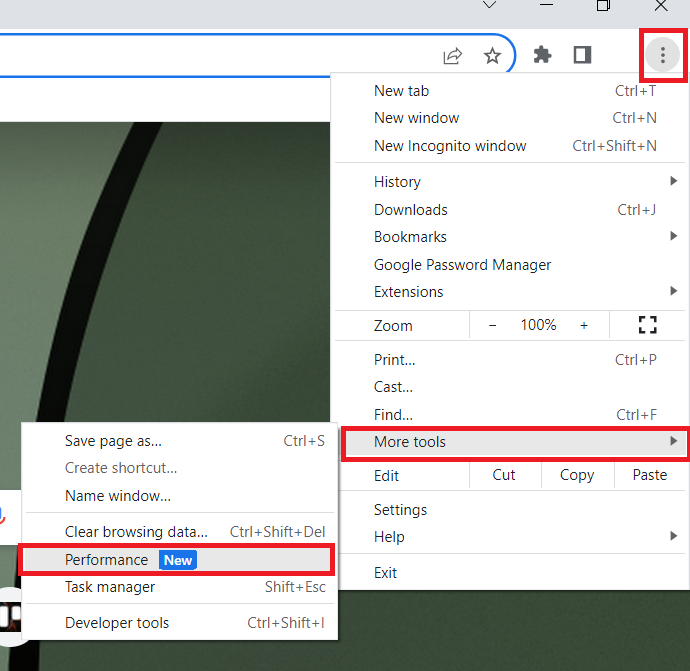Image resolution: width=690 pixels, height=671 pixels.
Task: Click the 100% zoom level value
Action: pos(538,325)
